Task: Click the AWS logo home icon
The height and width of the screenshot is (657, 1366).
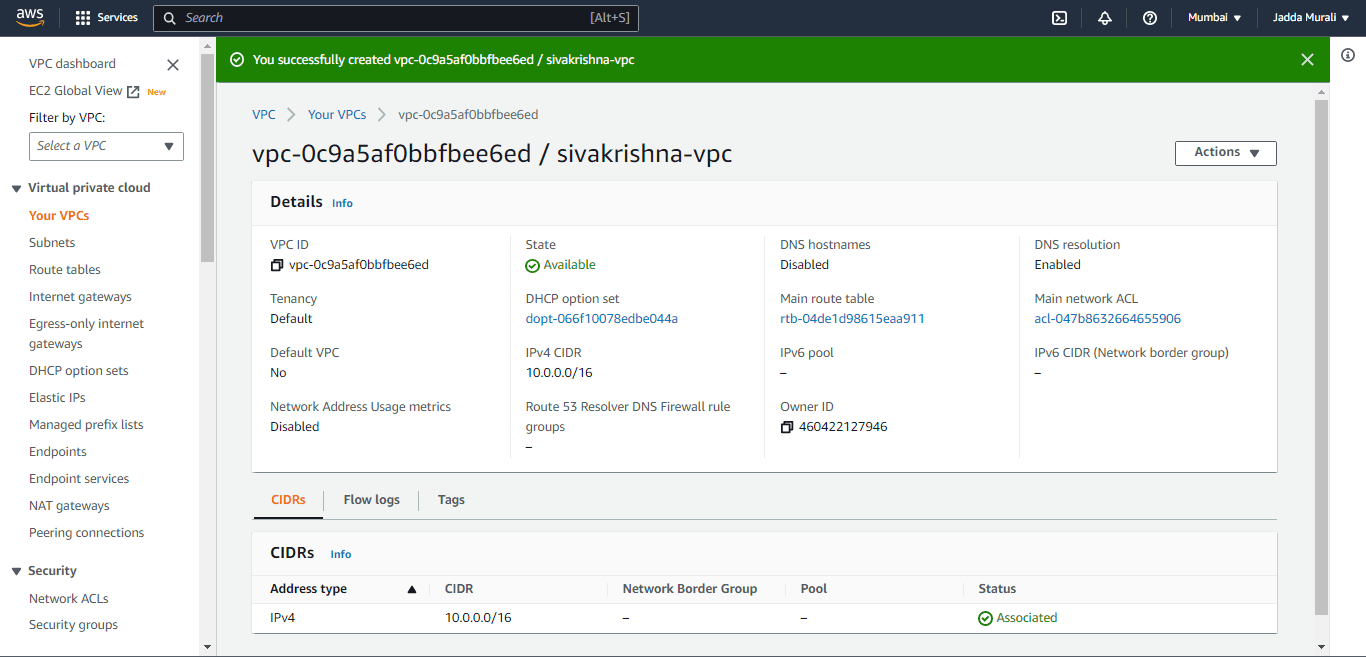Action: tap(29, 18)
